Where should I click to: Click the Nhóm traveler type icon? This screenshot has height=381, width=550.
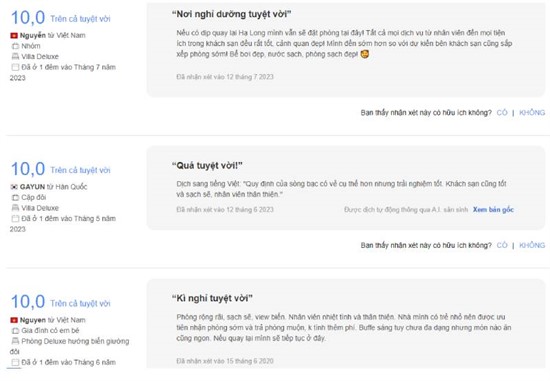[15, 46]
